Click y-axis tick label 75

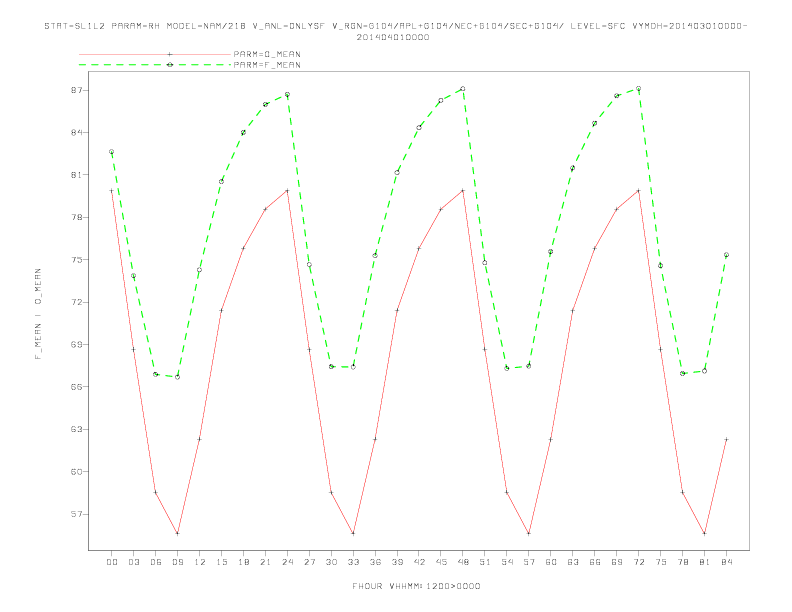click(x=77, y=260)
